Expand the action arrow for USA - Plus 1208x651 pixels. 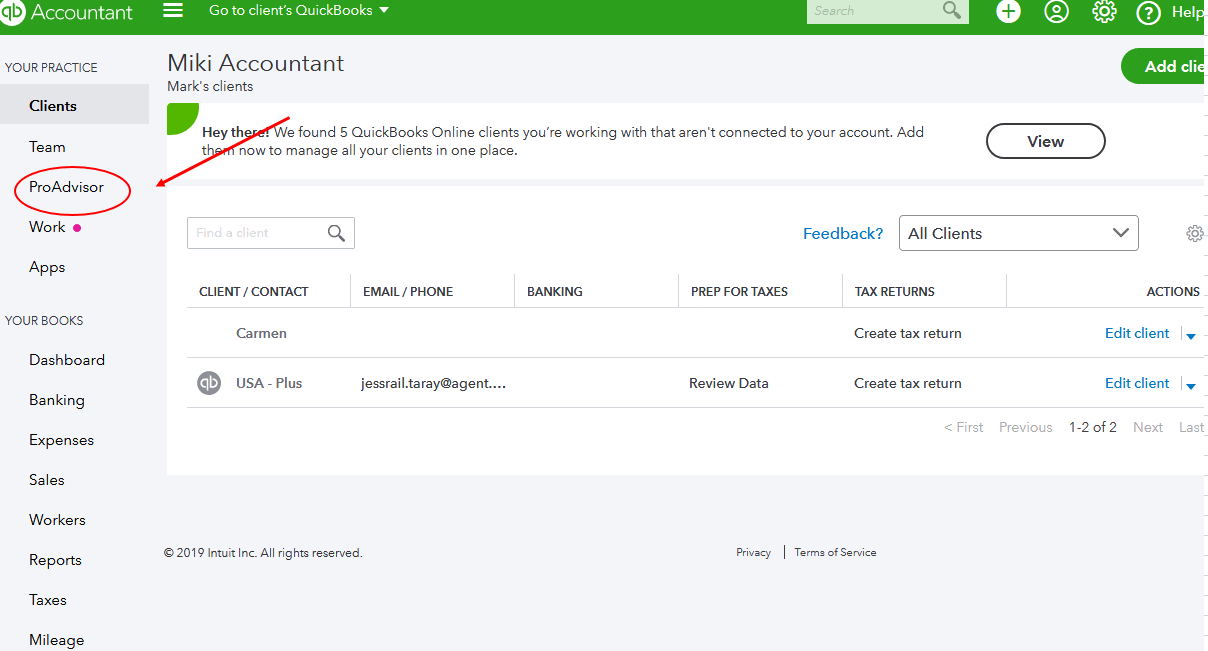click(1191, 386)
